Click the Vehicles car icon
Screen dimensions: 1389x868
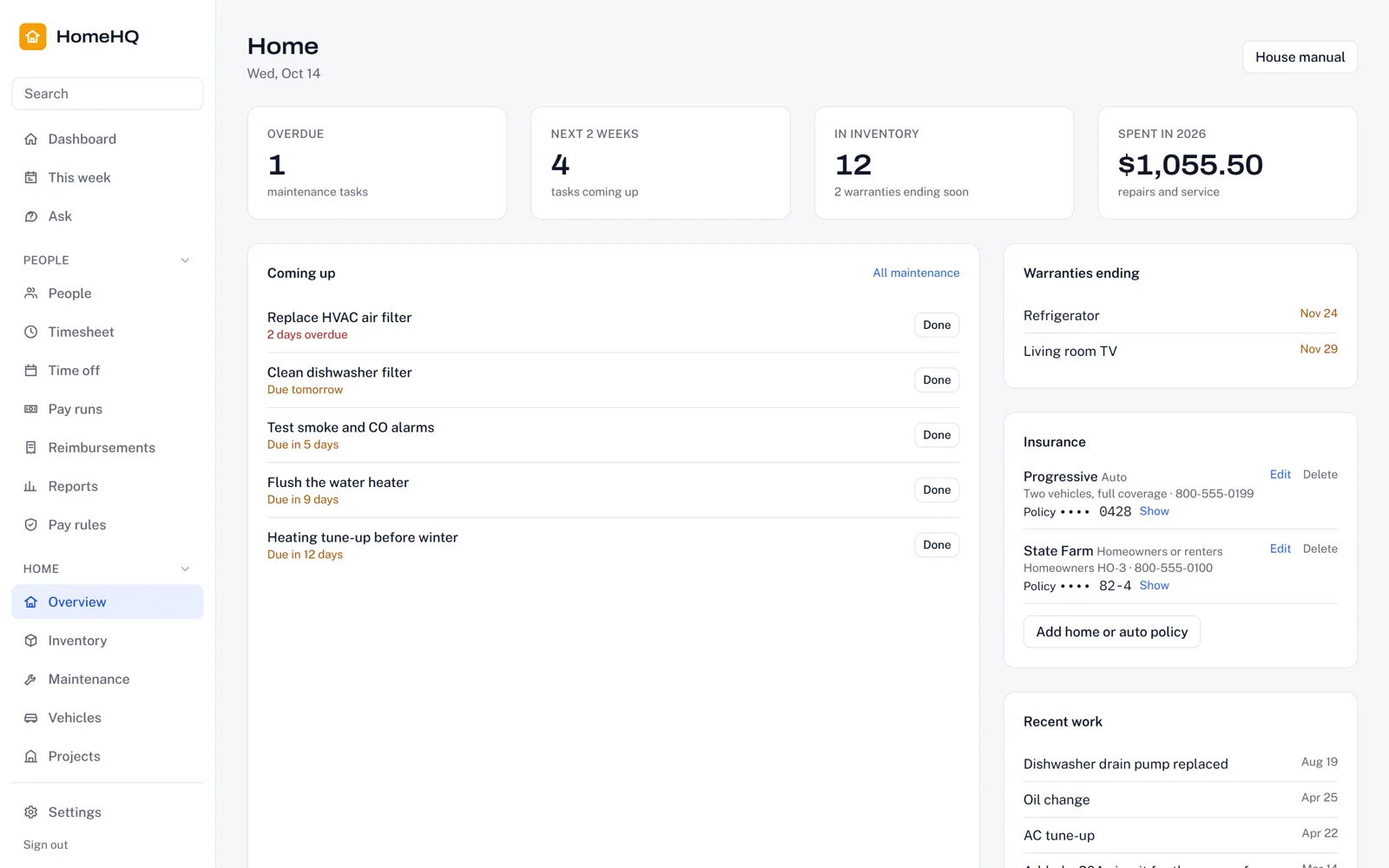click(x=31, y=718)
